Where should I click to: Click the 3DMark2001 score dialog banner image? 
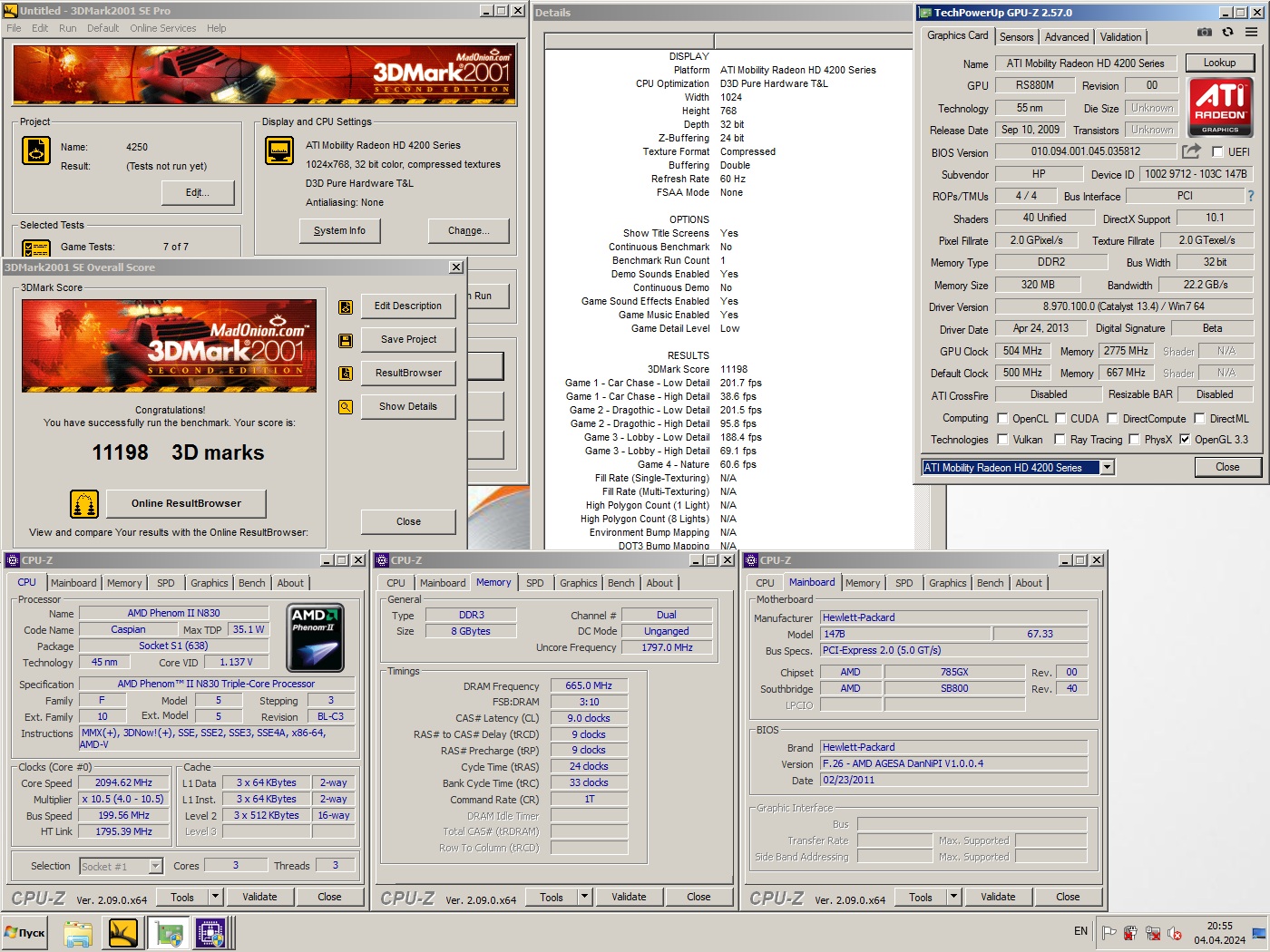(x=170, y=345)
